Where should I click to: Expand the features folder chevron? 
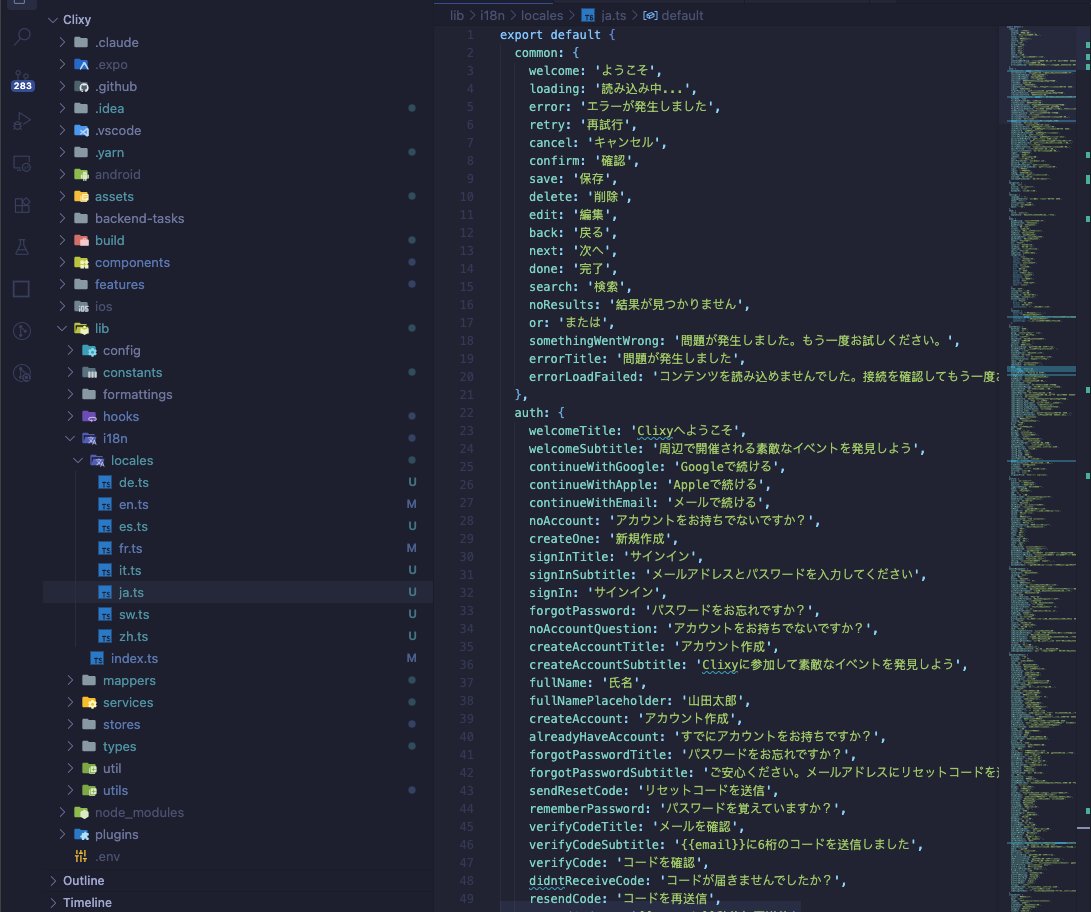(x=62, y=284)
